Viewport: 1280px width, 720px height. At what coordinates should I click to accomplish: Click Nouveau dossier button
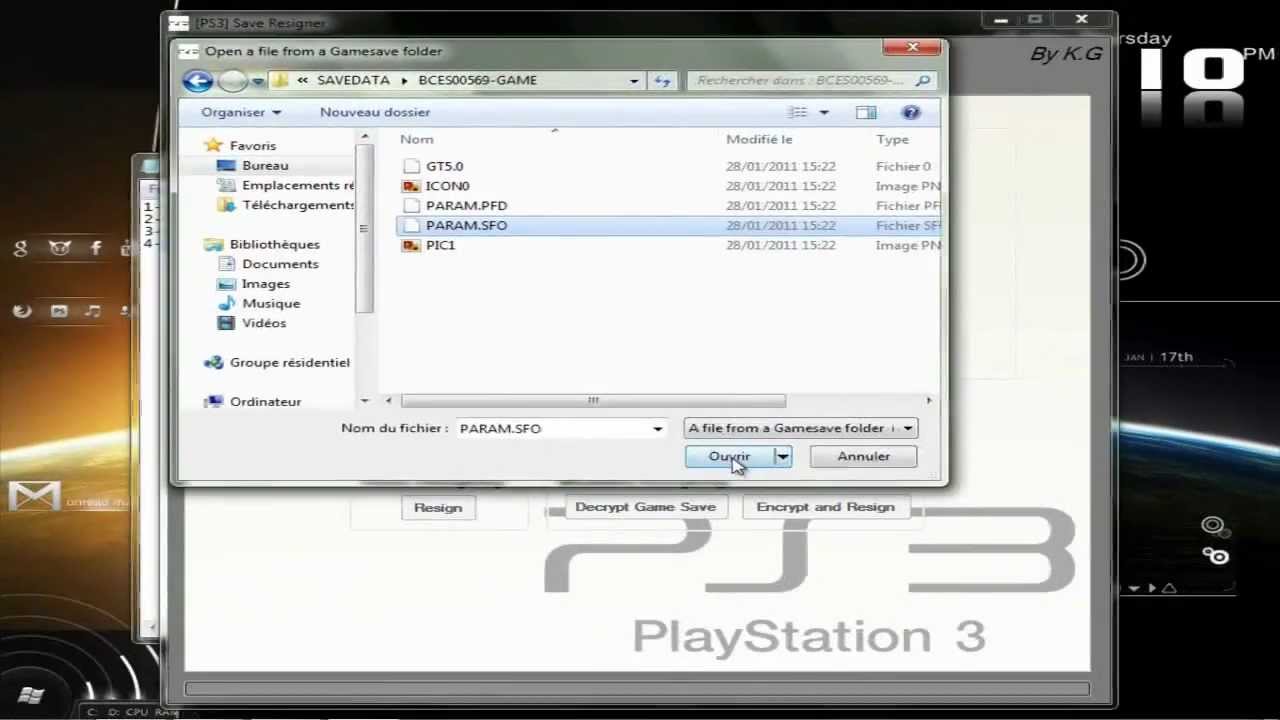coord(375,112)
